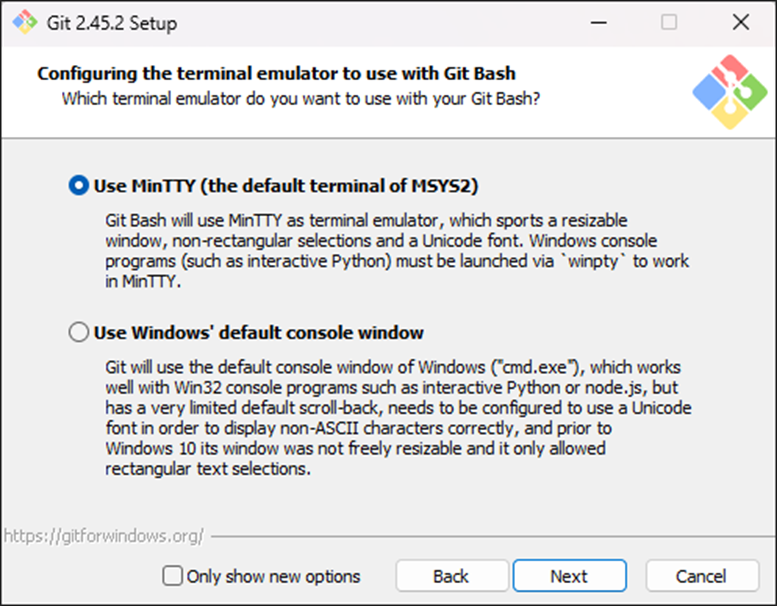Minimize the Git Setup window
777x606 pixels.
[x=599, y=22]
